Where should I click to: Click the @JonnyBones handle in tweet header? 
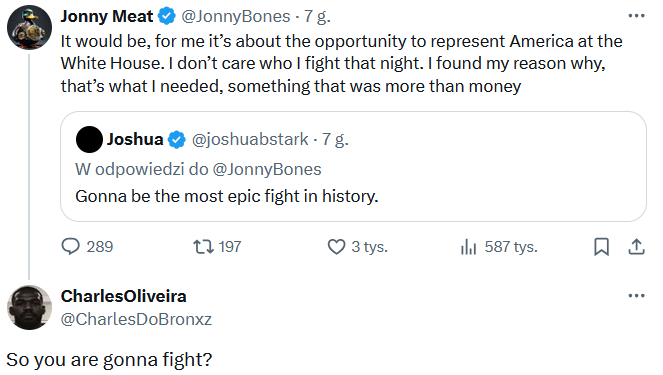tap(236, 16)
